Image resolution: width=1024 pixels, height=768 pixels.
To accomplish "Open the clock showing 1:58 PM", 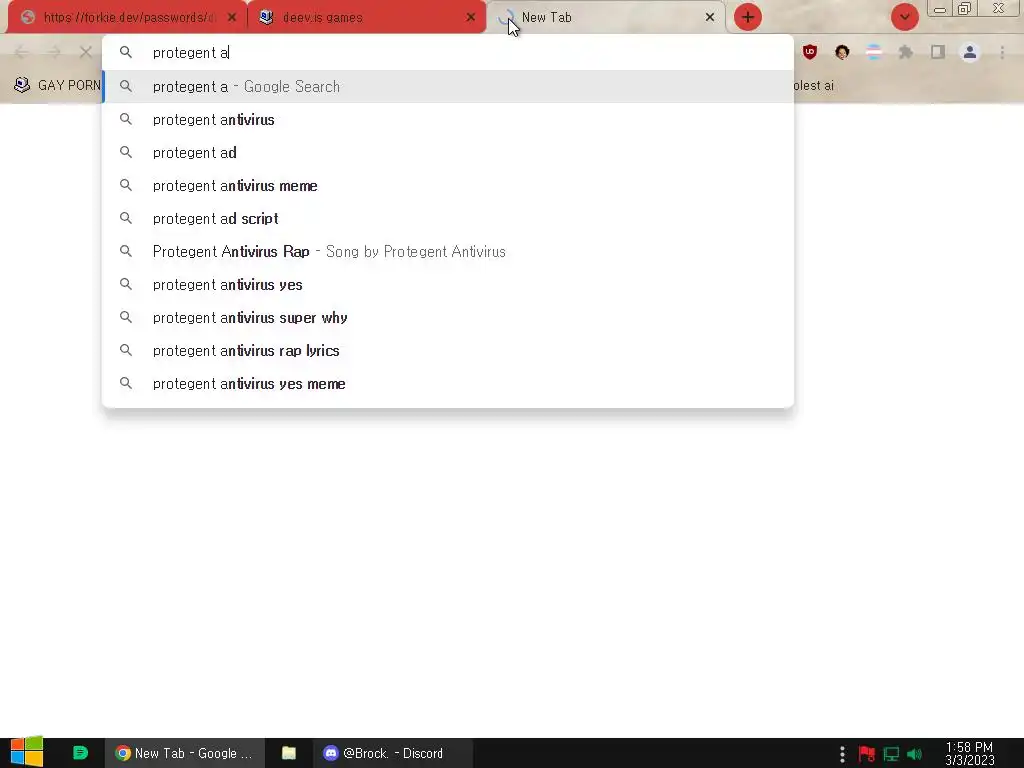I will pos(970,753).
